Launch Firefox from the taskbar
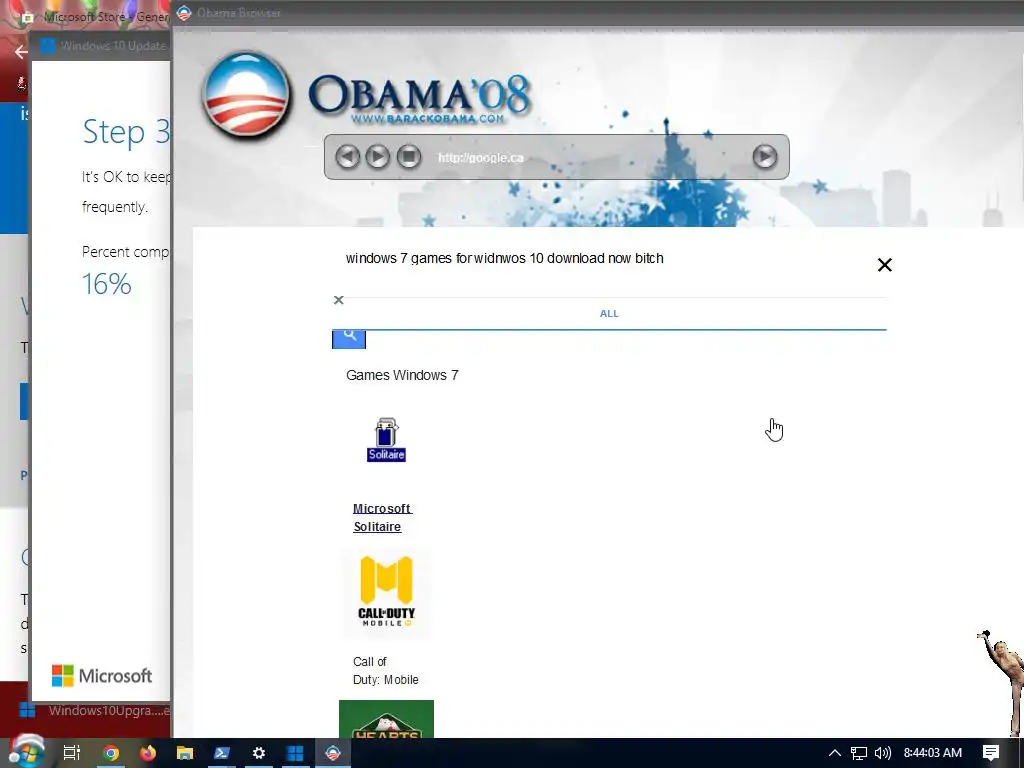The image size is (1024, 768). coord(148,753)
